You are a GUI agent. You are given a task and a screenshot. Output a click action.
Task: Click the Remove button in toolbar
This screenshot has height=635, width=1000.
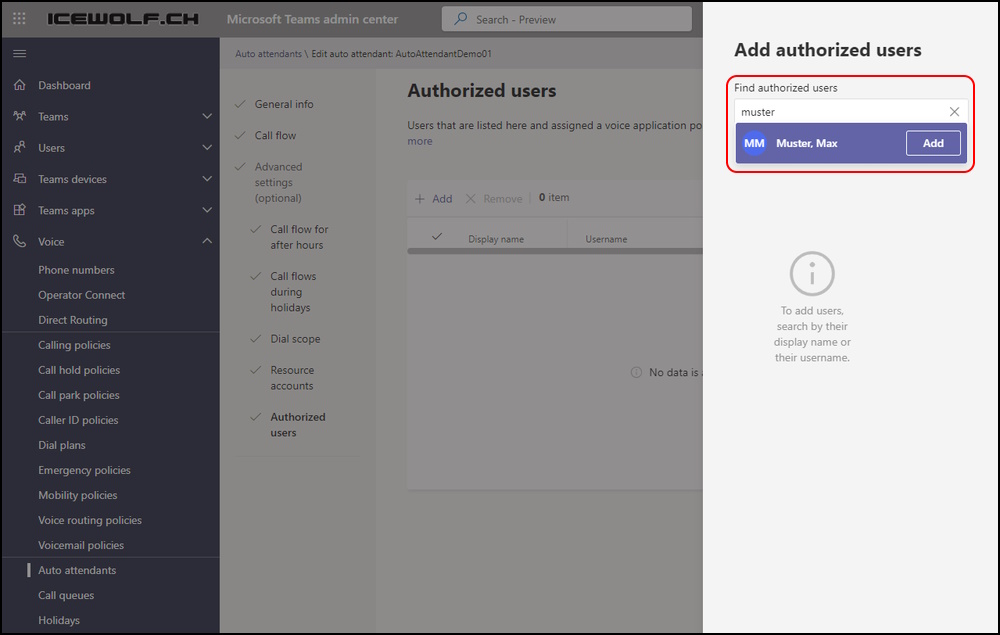[494, 199]
